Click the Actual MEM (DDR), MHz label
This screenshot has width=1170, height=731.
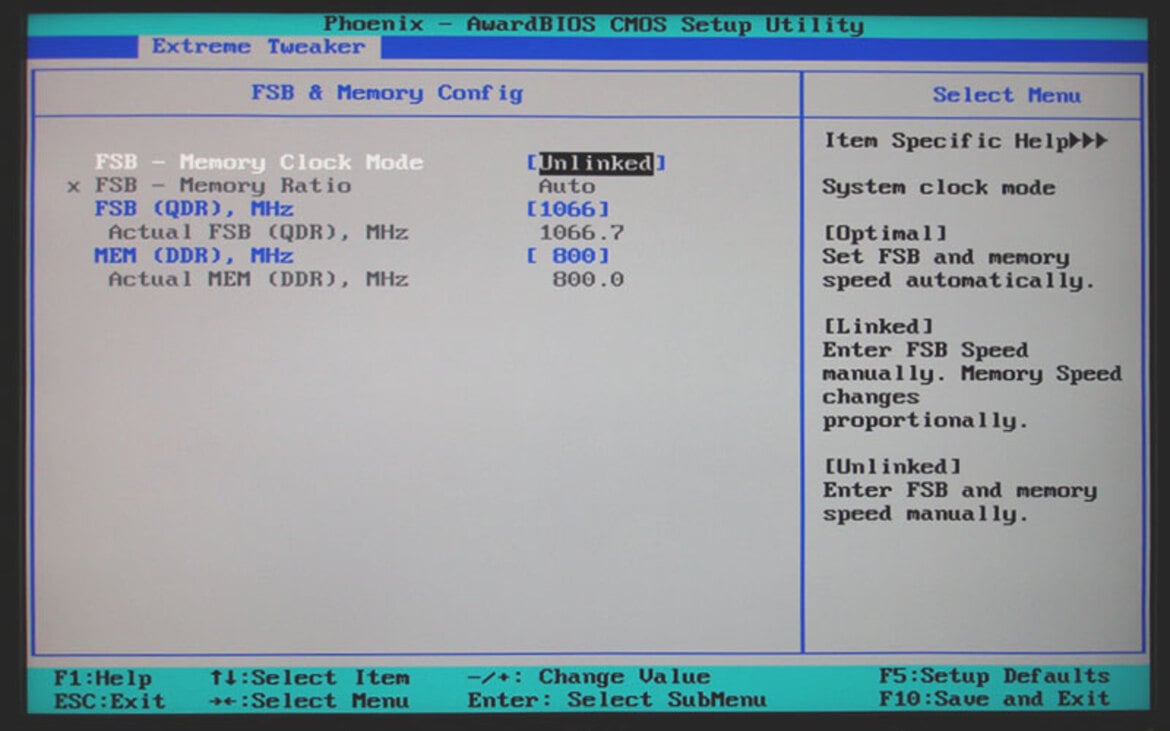click(x=258, y=279)
